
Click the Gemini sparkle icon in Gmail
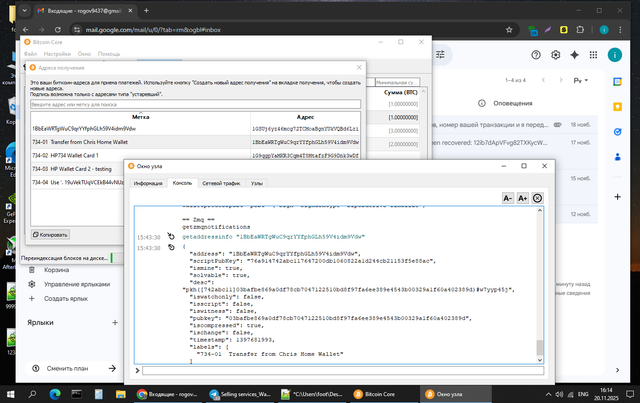click(x=575, y=55)
